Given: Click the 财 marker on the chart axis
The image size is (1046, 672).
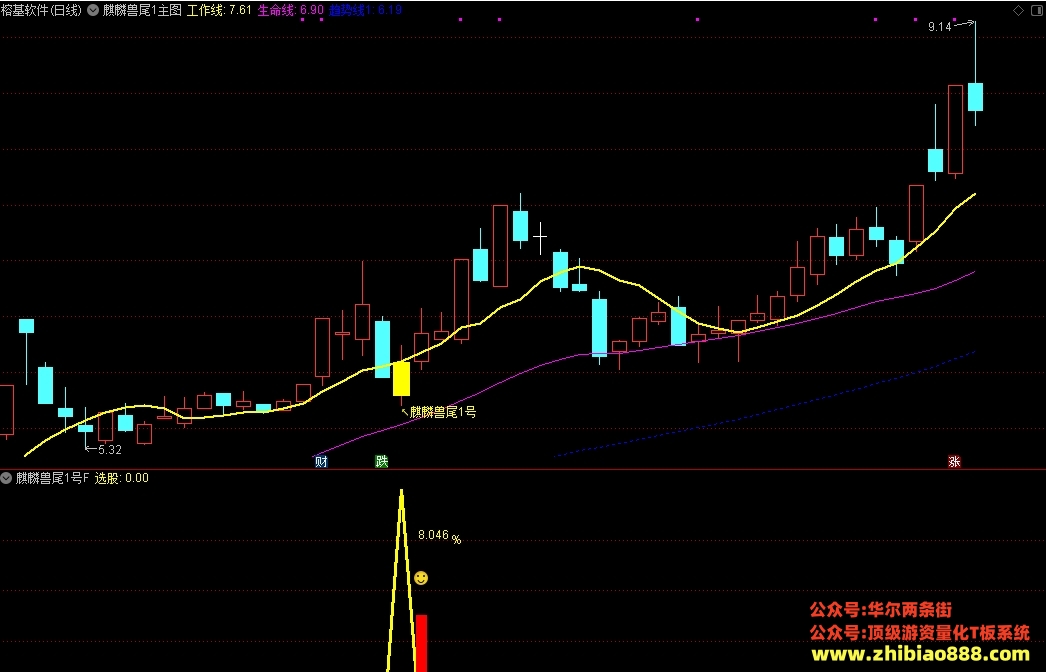Looking at the screenshot, I should [321, 461].
